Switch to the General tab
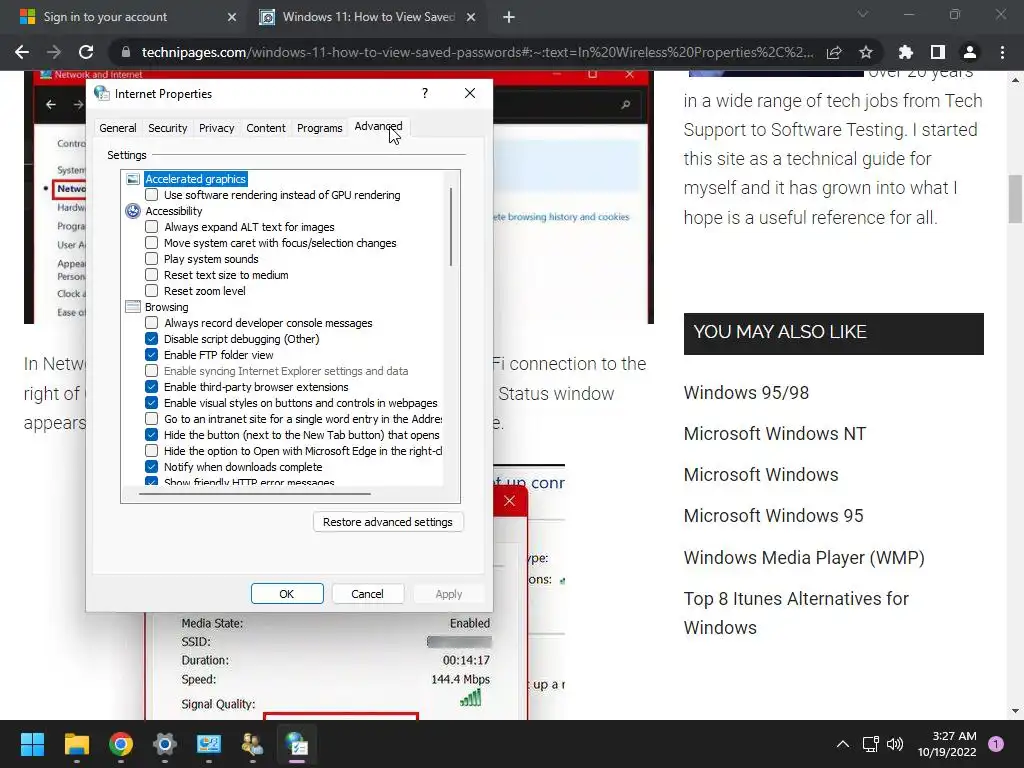 118,128
